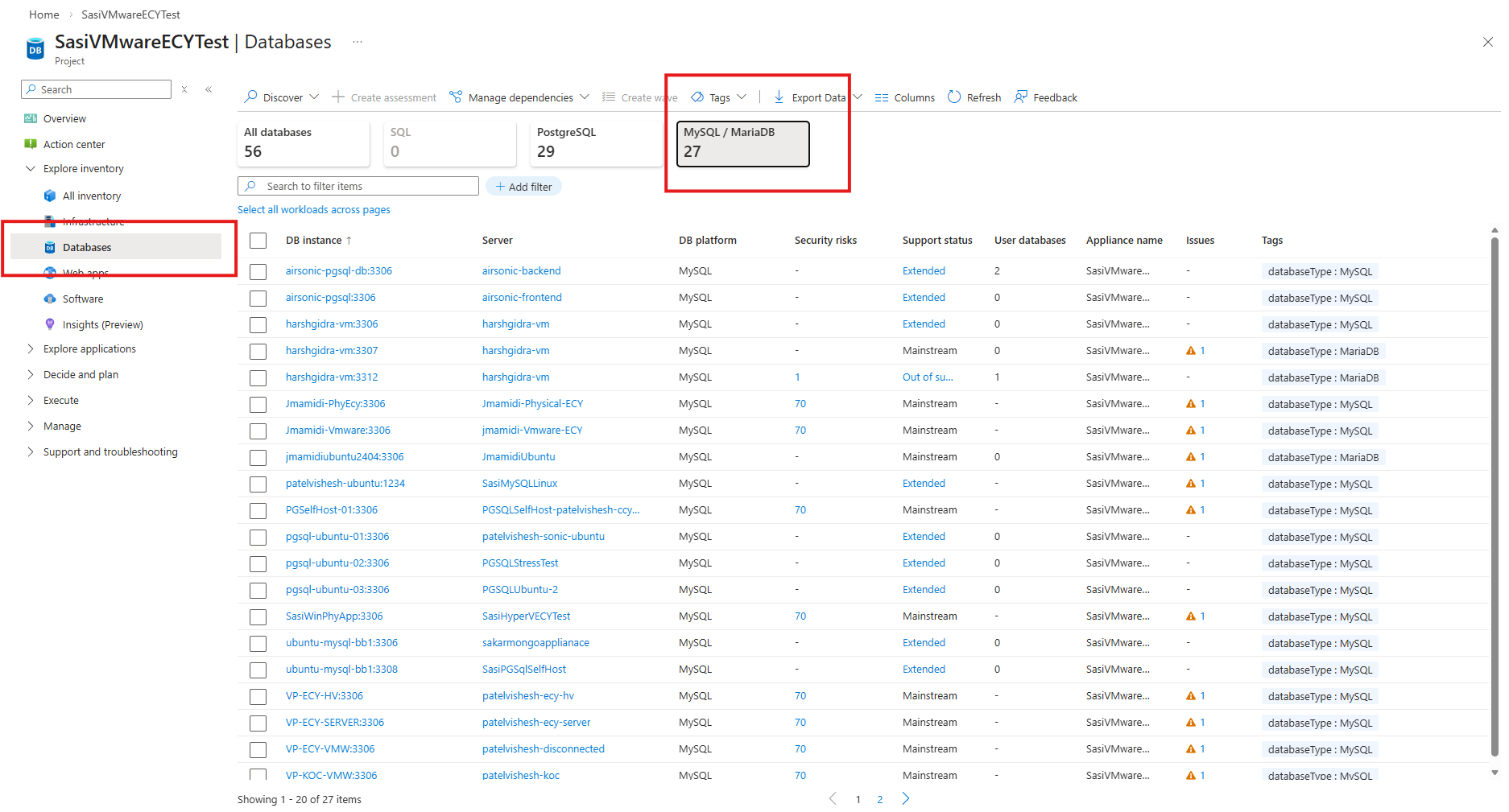Collapse the Explore inventory section
Image resolution: width=1509 pixels, height=812 pixels.
(x=31, y=168)
